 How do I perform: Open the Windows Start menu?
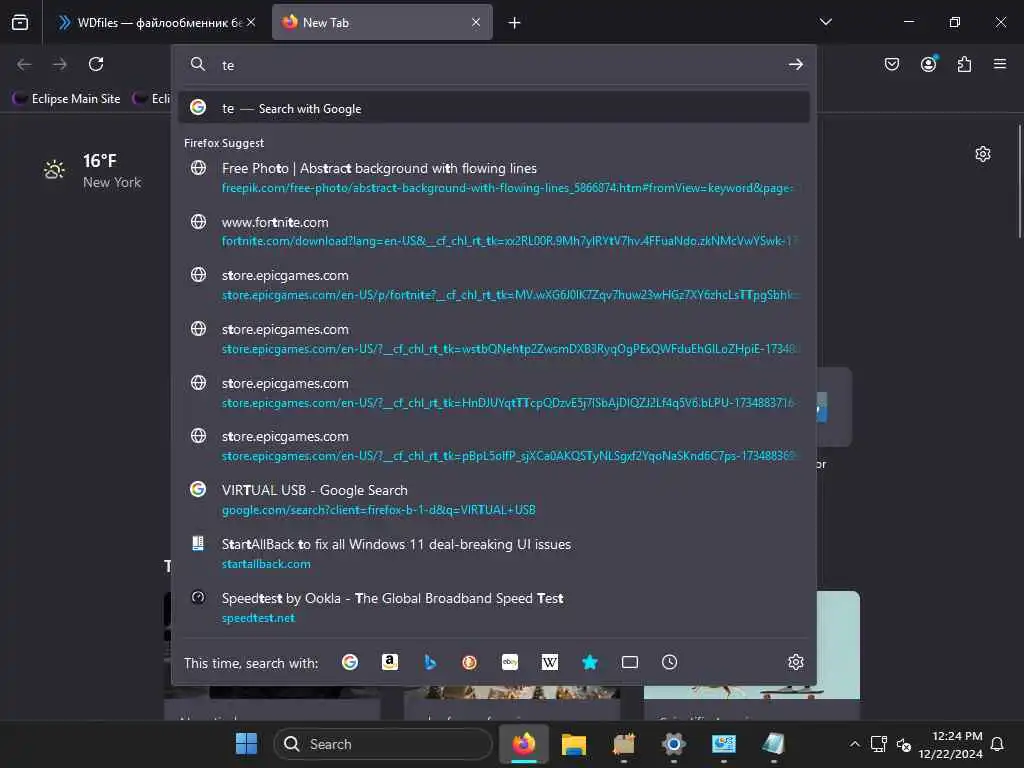[246, 743]
